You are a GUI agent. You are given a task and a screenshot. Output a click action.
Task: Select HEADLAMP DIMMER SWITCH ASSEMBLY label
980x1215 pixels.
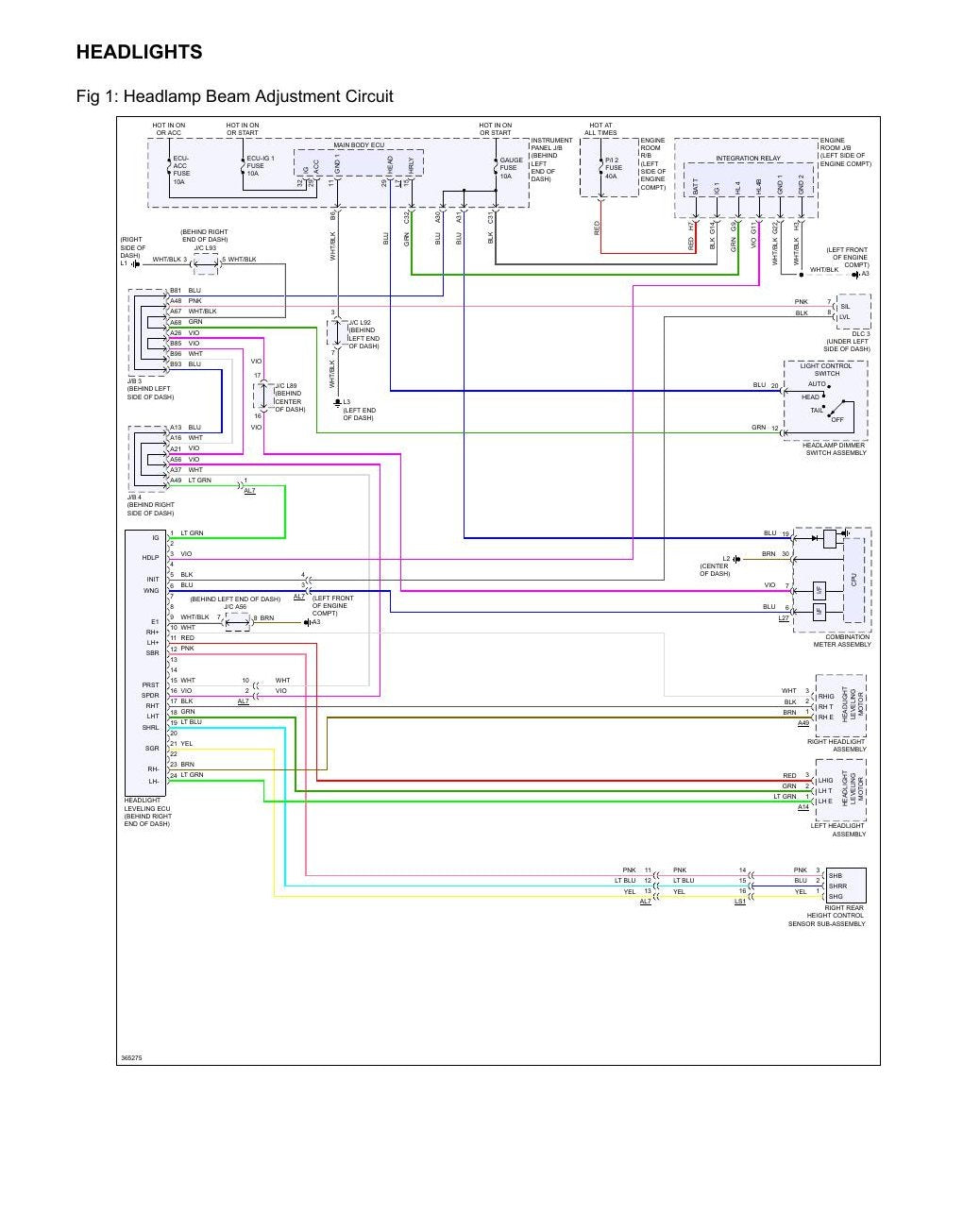click(x=835, y=448)
